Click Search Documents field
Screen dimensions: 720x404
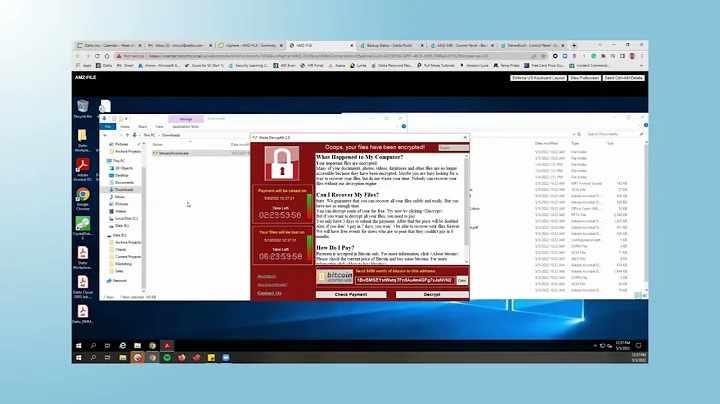pos(614,134)
